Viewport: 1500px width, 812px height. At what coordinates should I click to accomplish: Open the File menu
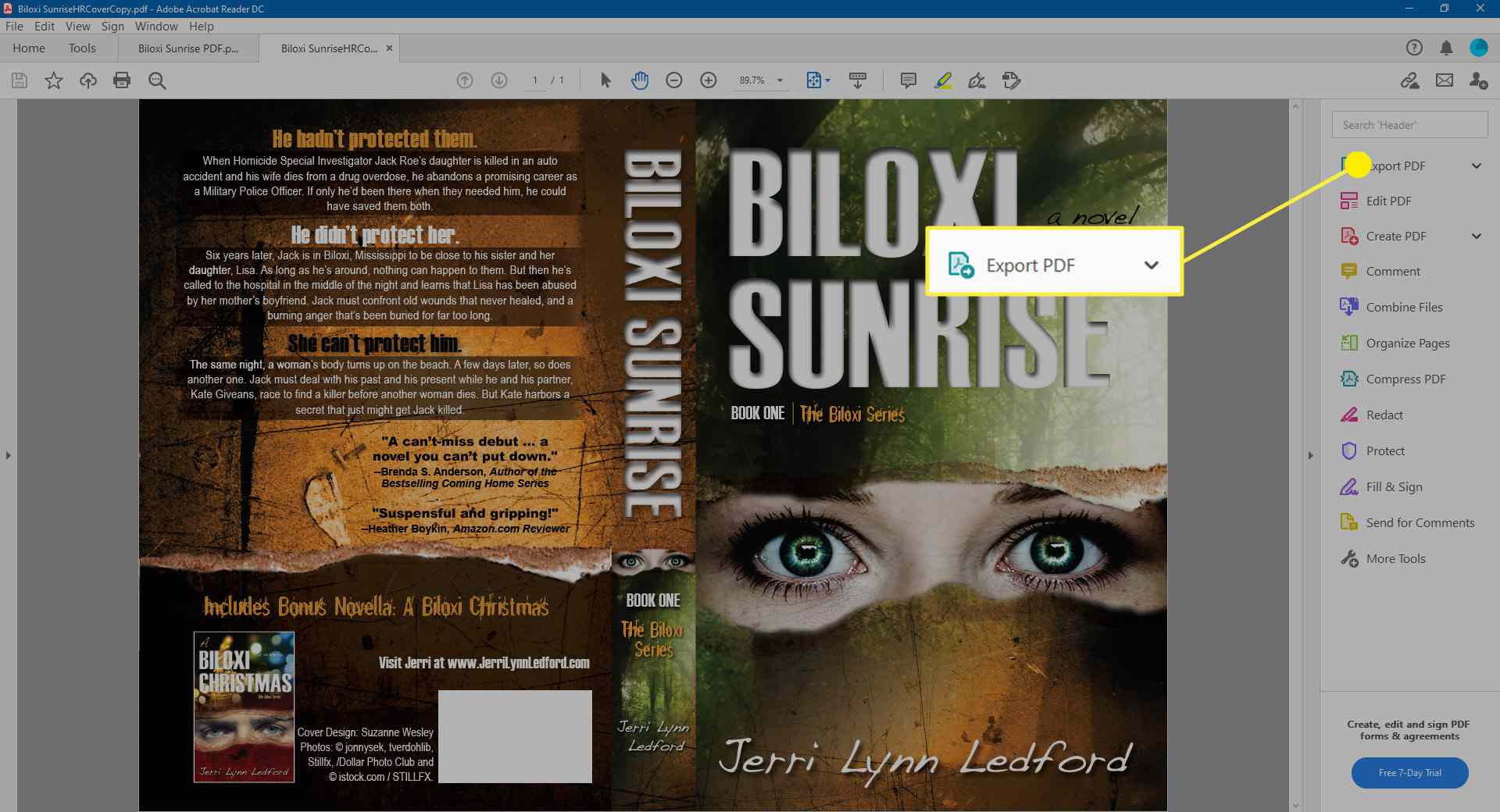(14, 26)
